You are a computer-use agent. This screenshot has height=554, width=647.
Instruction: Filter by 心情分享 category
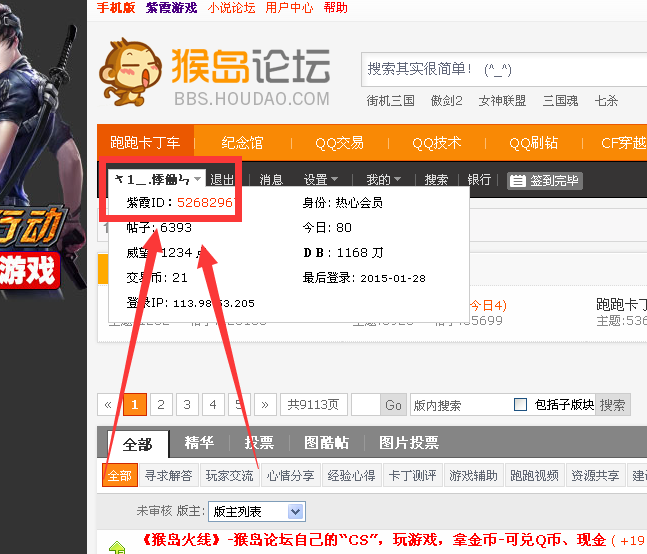point(290,476)
